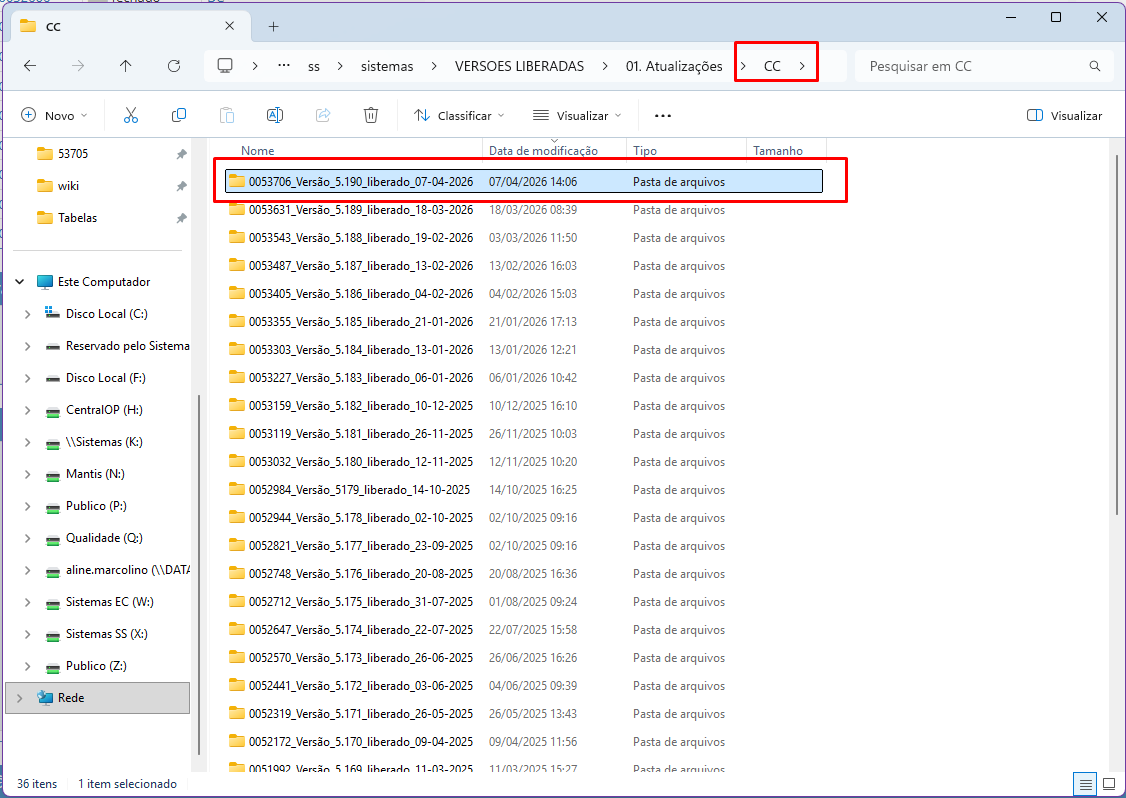Select folder 0053631_Versão_5.189_liberado_18-03-2026
The width and height of the screenshot is (1126, 798).
(x=360, y=210)
